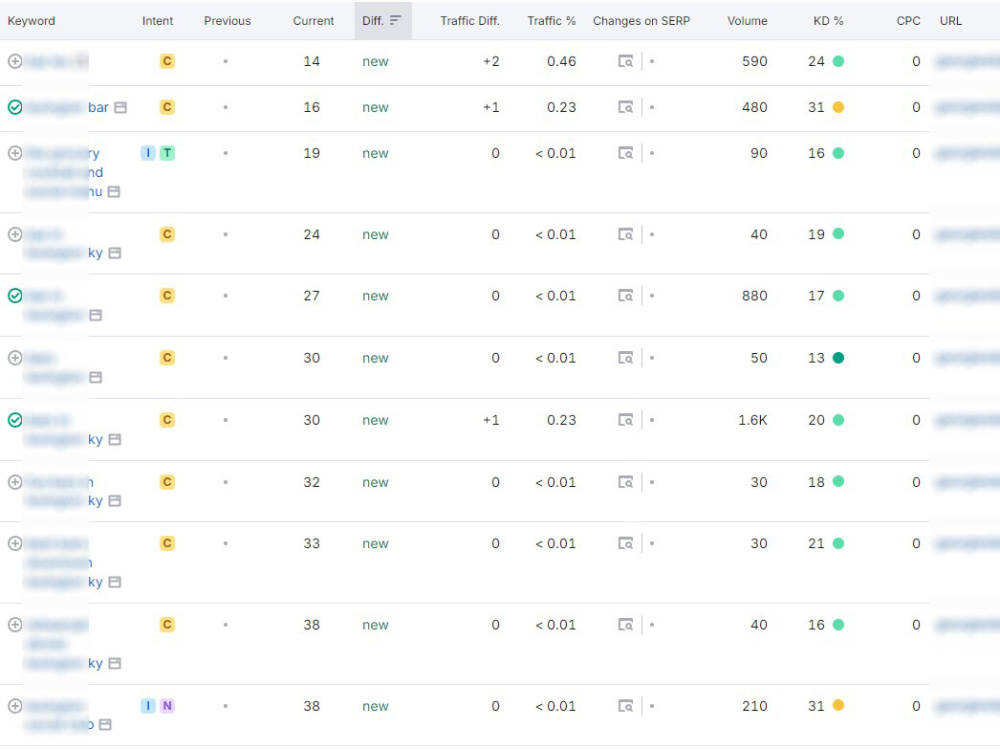The height and width of the screenshot is (750, 1000).
Task: Open SERP snapshot for volume 1.6K row
Action: (626, 420)
